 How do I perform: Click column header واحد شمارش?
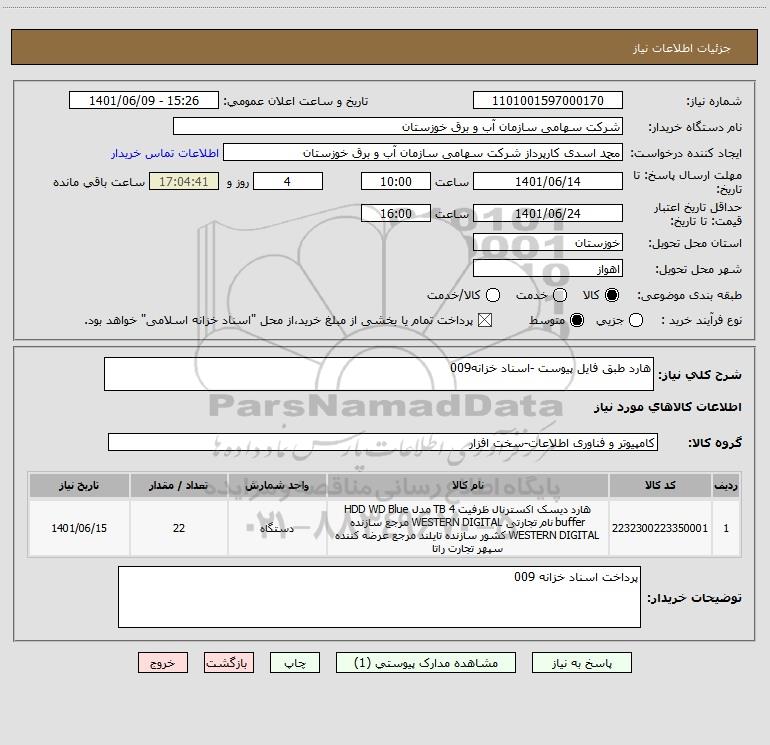pos(277,485)
